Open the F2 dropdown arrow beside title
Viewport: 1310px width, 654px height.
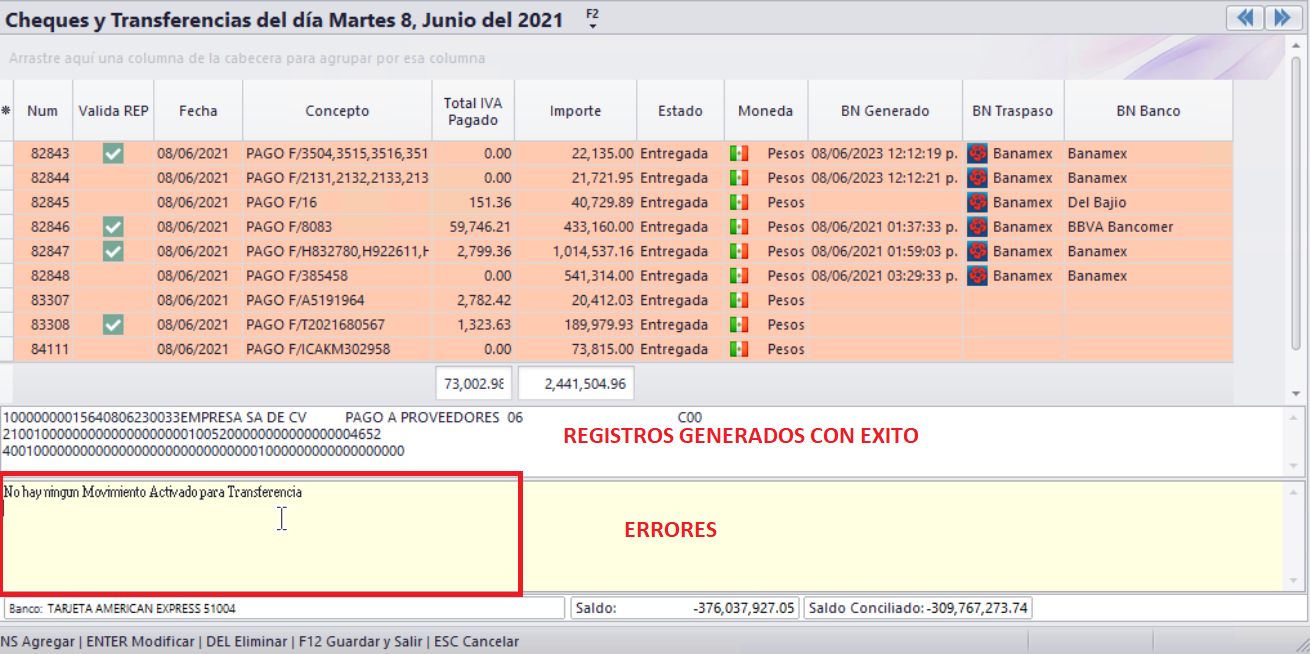coord(592,26)
